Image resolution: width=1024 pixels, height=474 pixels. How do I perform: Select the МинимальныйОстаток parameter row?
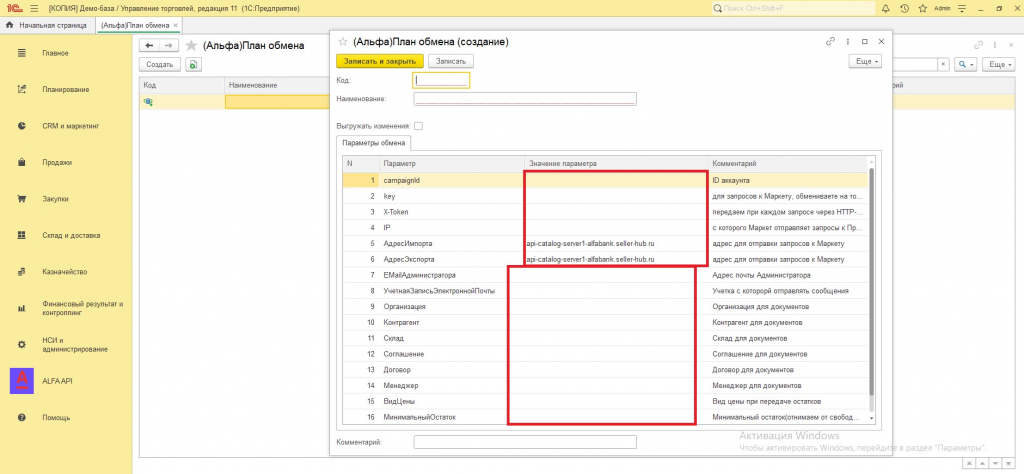(x=605, y=417)
